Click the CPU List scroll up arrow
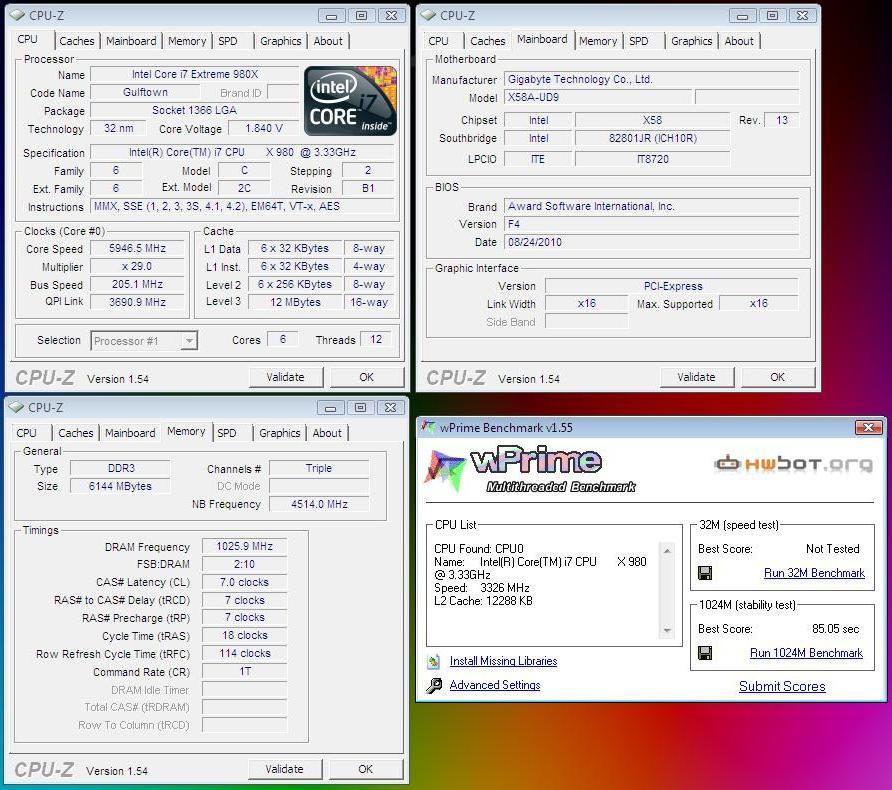892x790 pixels. point(667,551)
